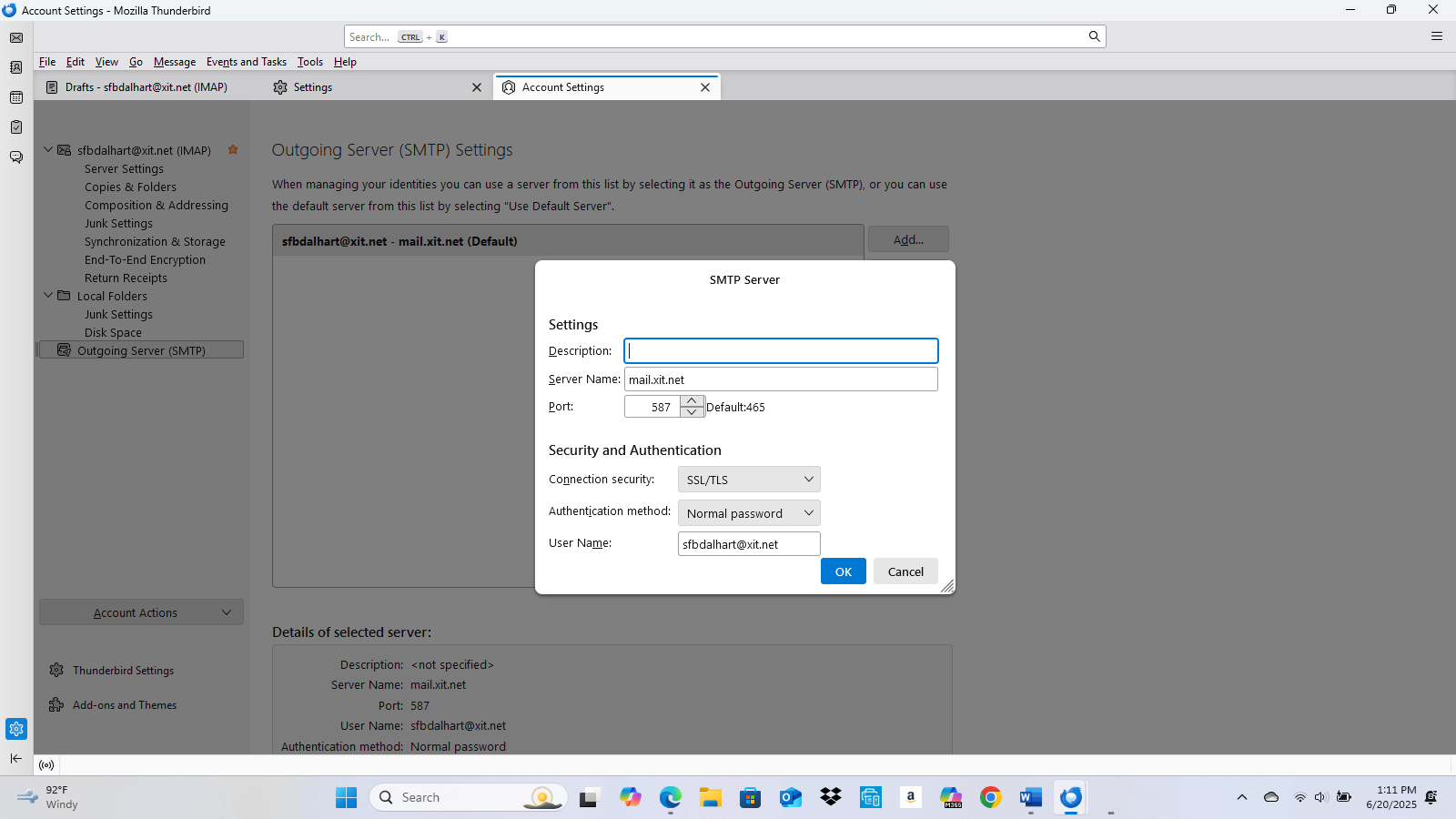Open Amazon app from taskbar
Screen dimensions: 1456x819
[x=911, y=798]
